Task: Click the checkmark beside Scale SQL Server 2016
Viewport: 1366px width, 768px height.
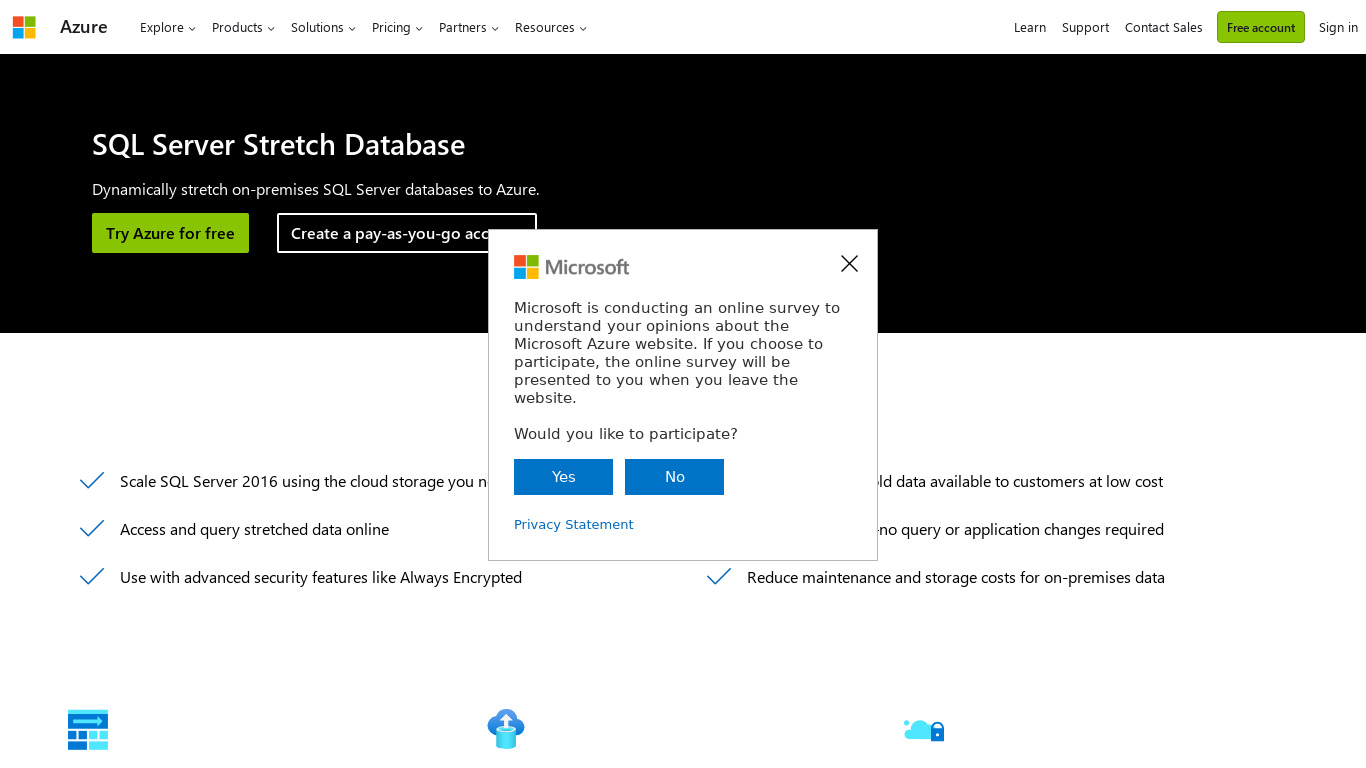Action: tap(92, 481)
